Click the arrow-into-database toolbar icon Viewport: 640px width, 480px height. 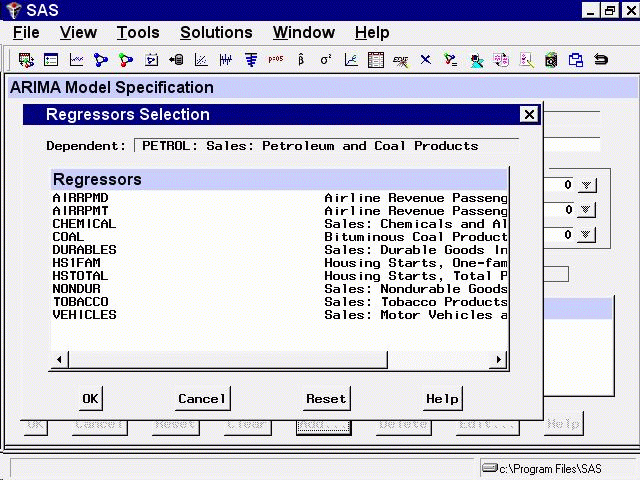pos(176,60)
